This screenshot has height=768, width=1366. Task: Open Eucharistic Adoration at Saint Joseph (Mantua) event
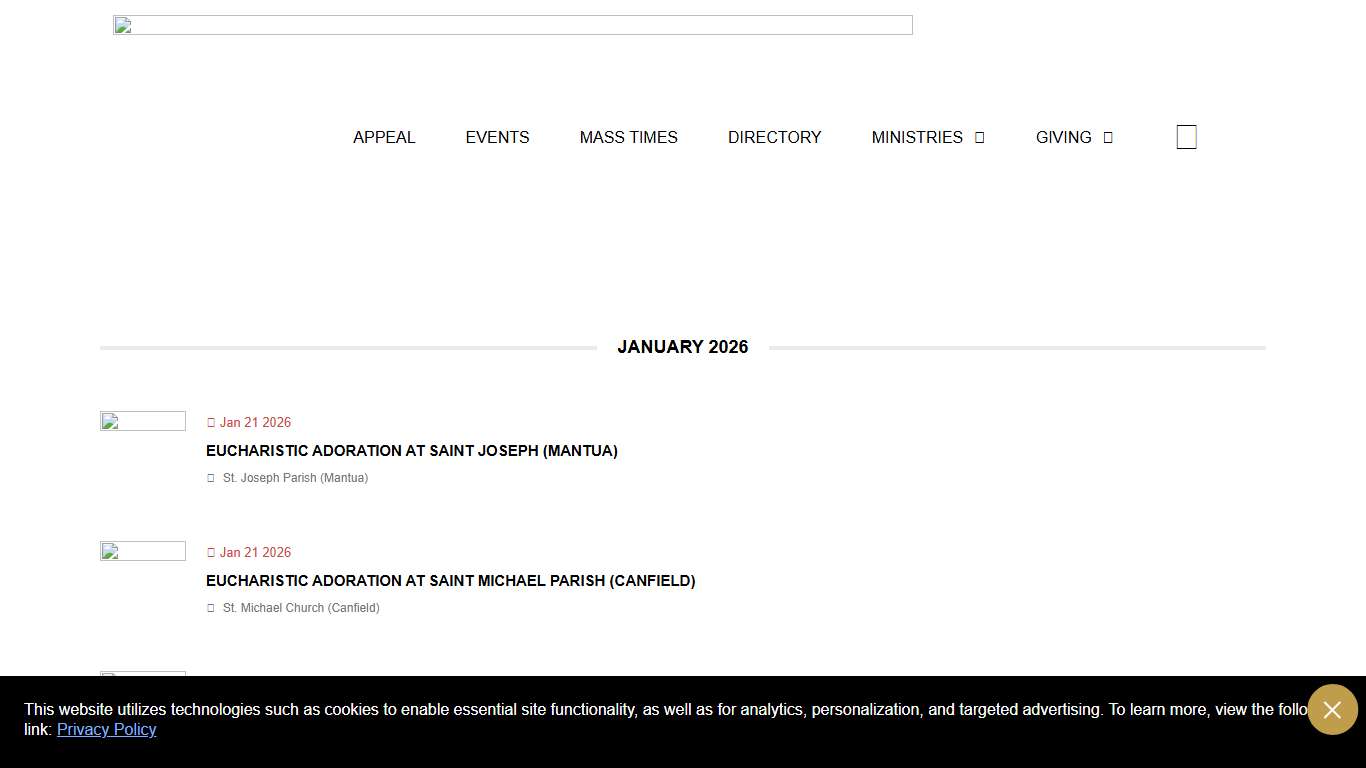click(x=411, y=451)
